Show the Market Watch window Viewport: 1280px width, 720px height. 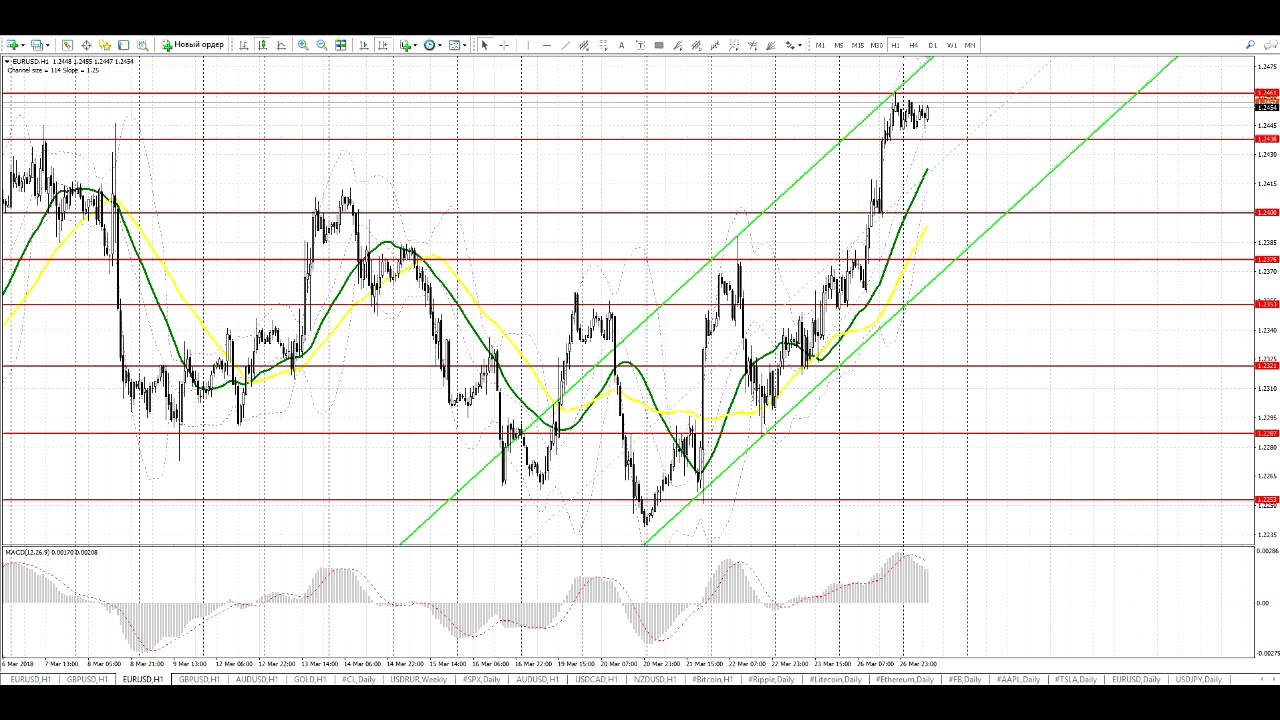pos(67,45)
